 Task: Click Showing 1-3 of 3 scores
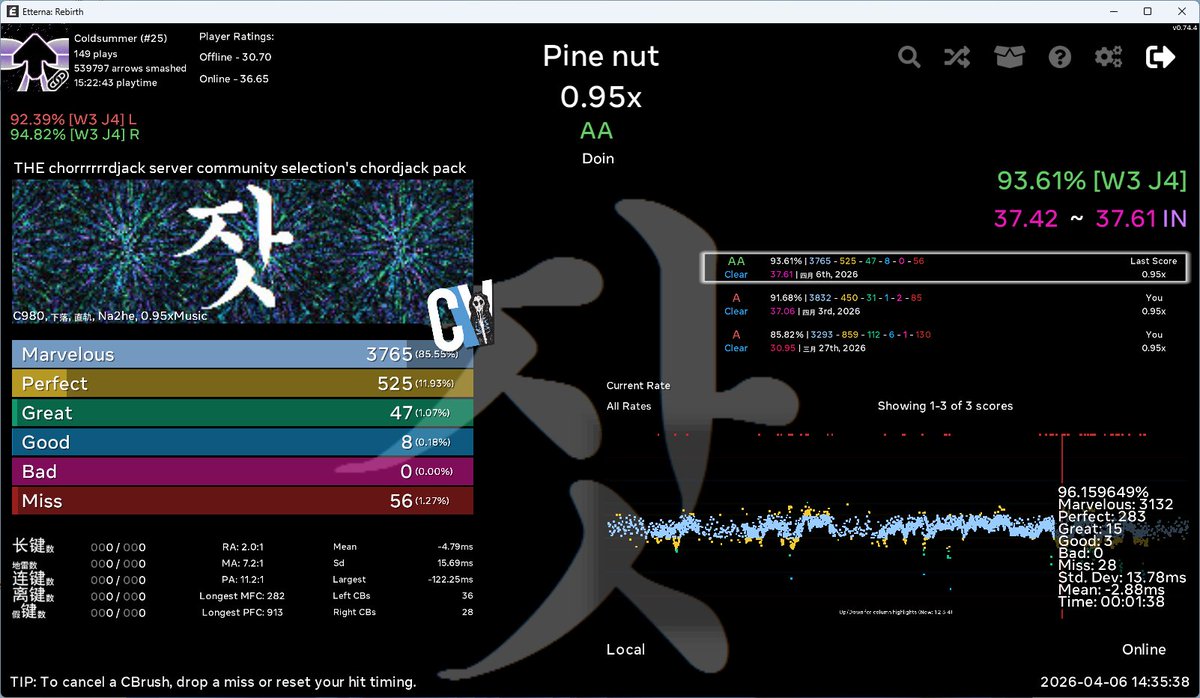tap(945, 406)
